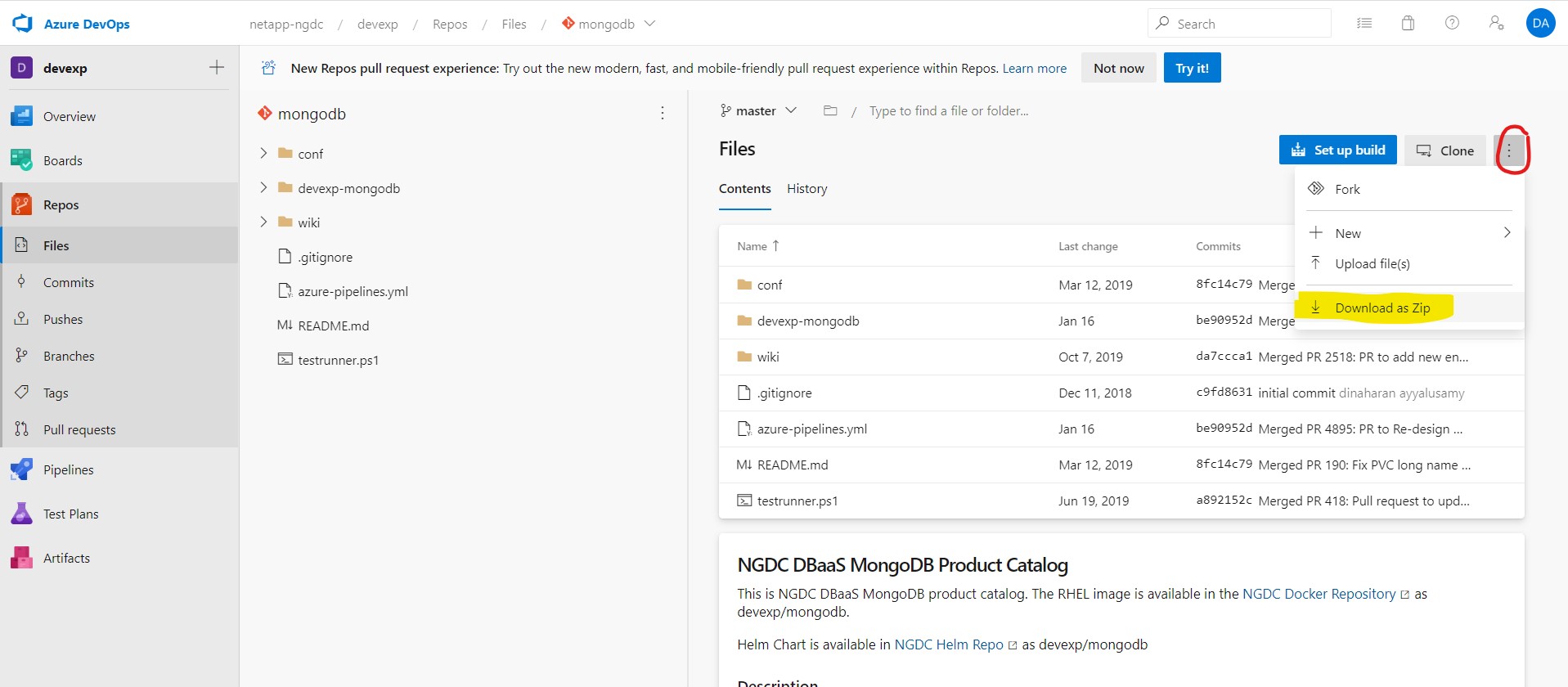The image size is (1568, 687).
Task: Click the Set up build button
Action: click(1337, 150)
